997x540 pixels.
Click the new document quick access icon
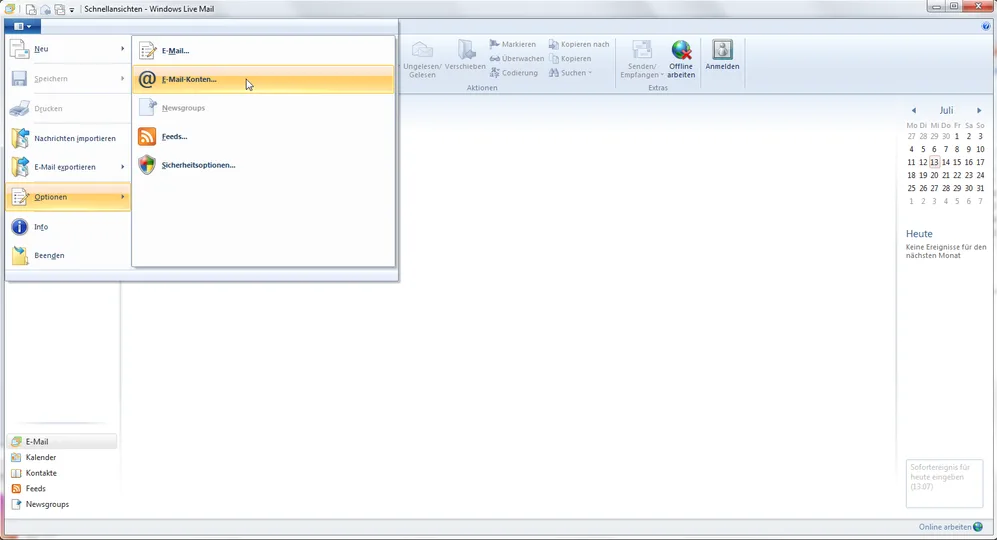31,10
